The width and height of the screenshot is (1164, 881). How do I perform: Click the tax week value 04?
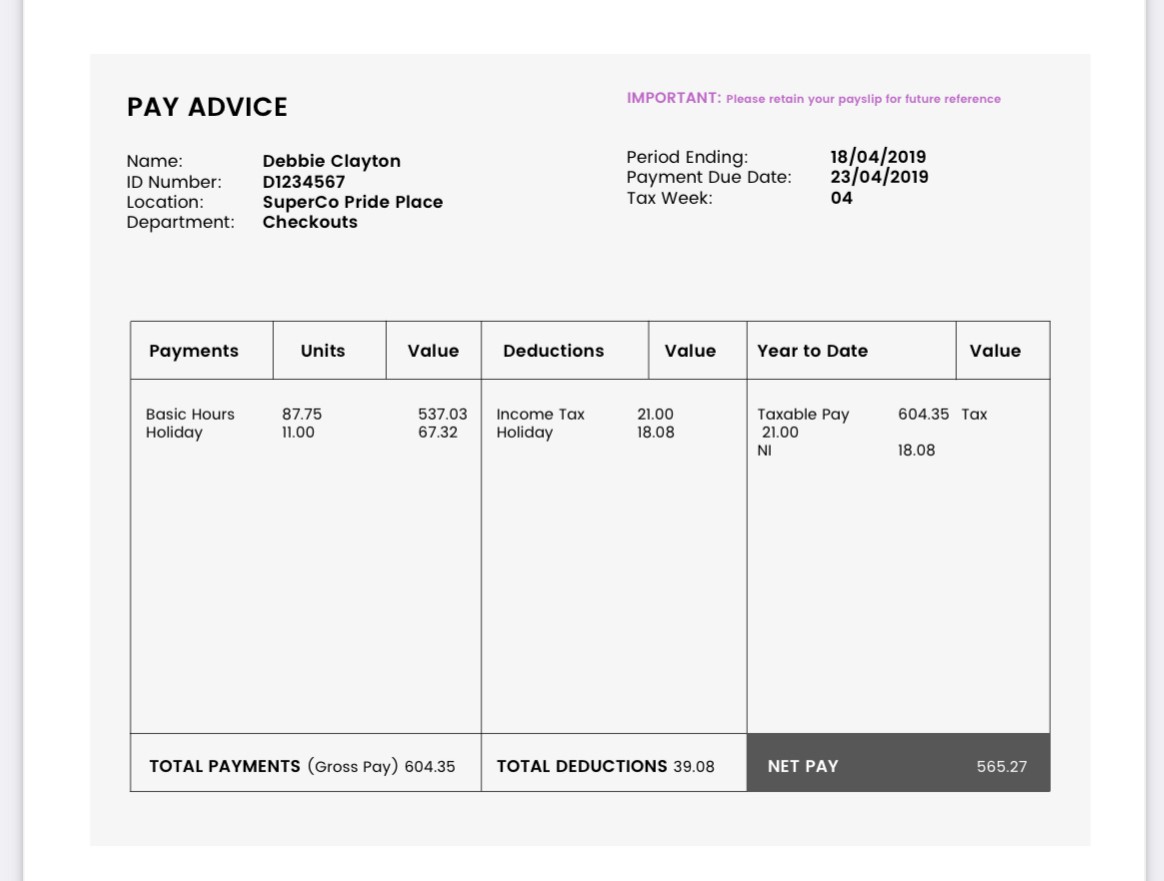[841, 198]
